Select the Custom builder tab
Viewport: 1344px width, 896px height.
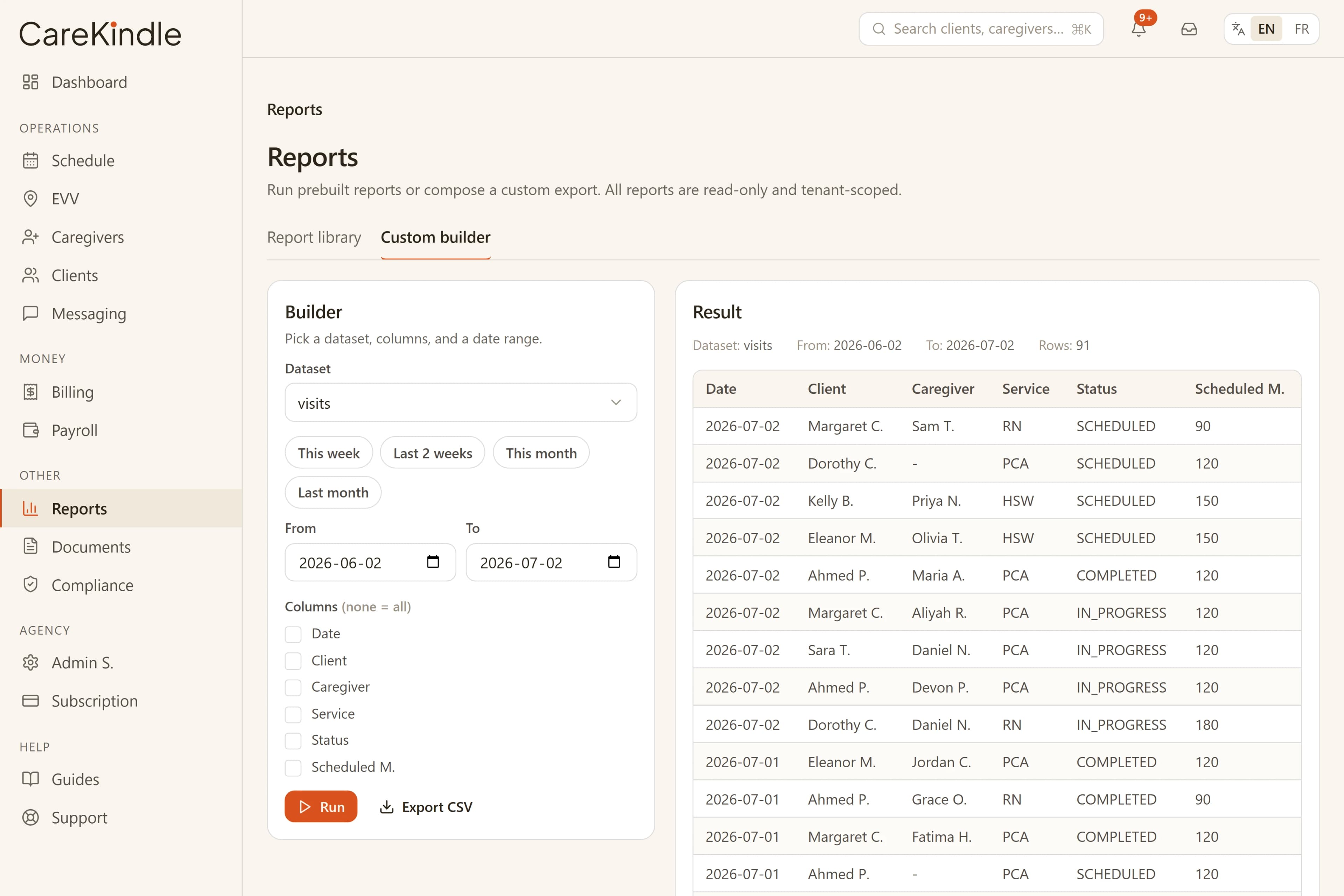point(435,237)
